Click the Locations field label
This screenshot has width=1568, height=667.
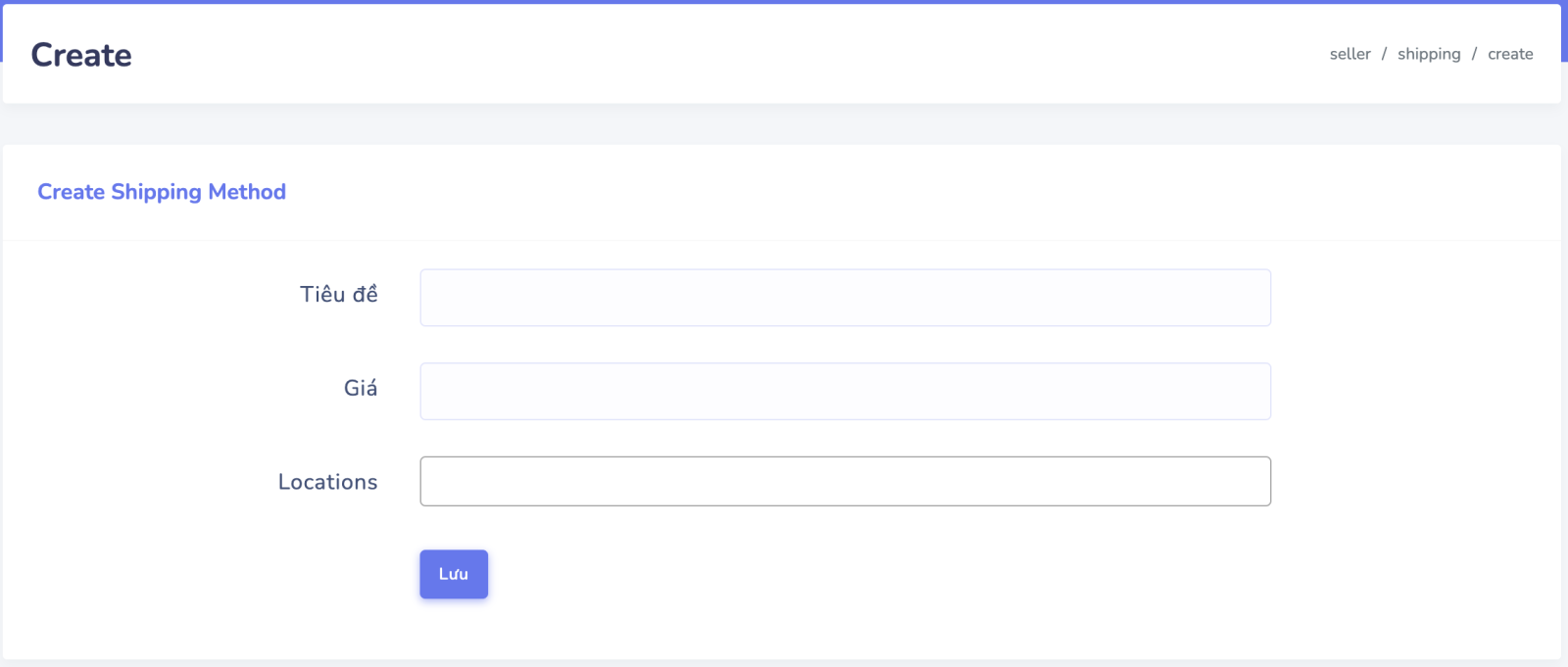coord(327,482)
